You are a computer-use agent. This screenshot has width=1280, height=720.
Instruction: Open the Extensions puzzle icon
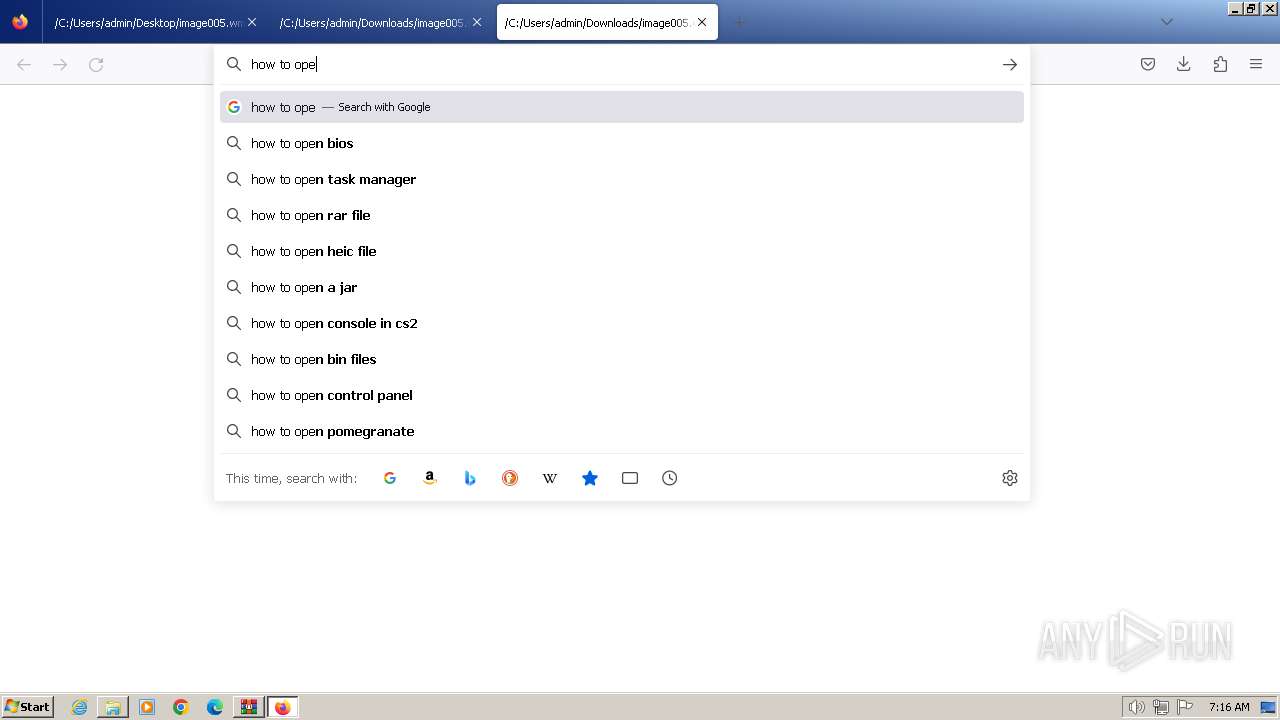click(1220, 64)
